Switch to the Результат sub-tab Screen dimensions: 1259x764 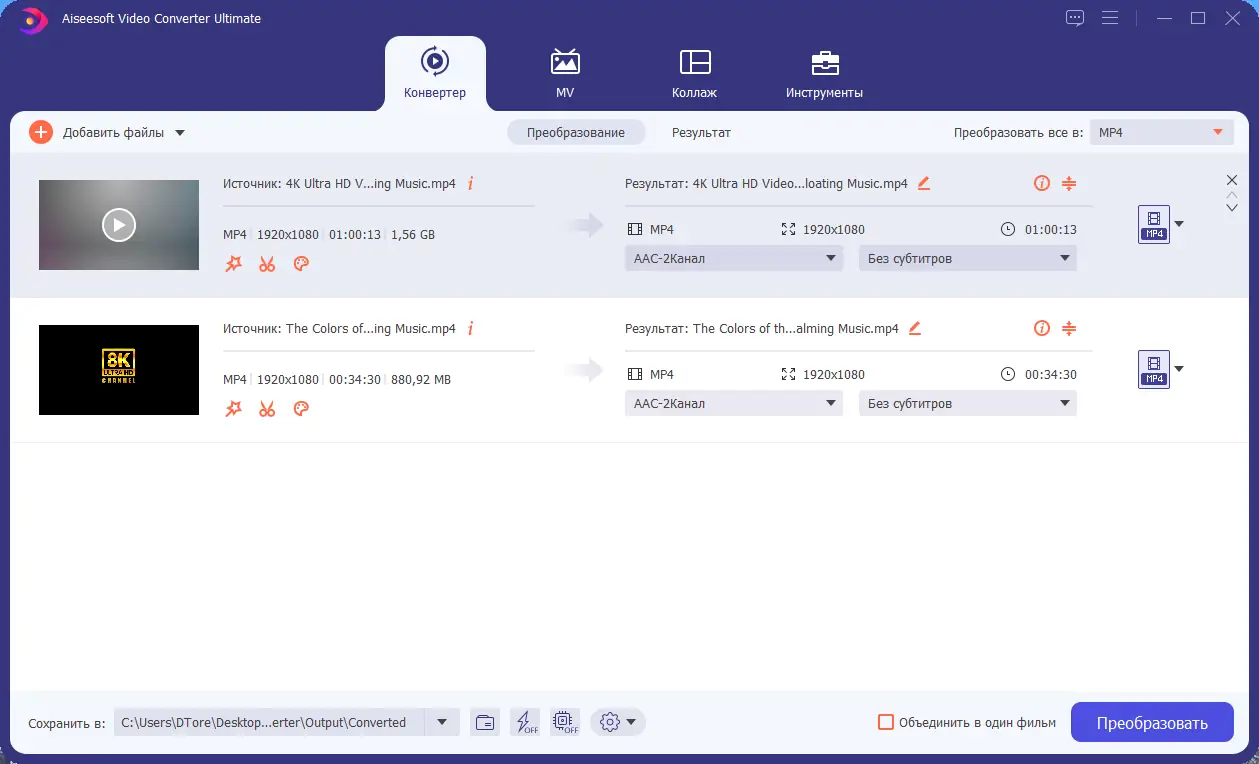click(x=701, y=132)
